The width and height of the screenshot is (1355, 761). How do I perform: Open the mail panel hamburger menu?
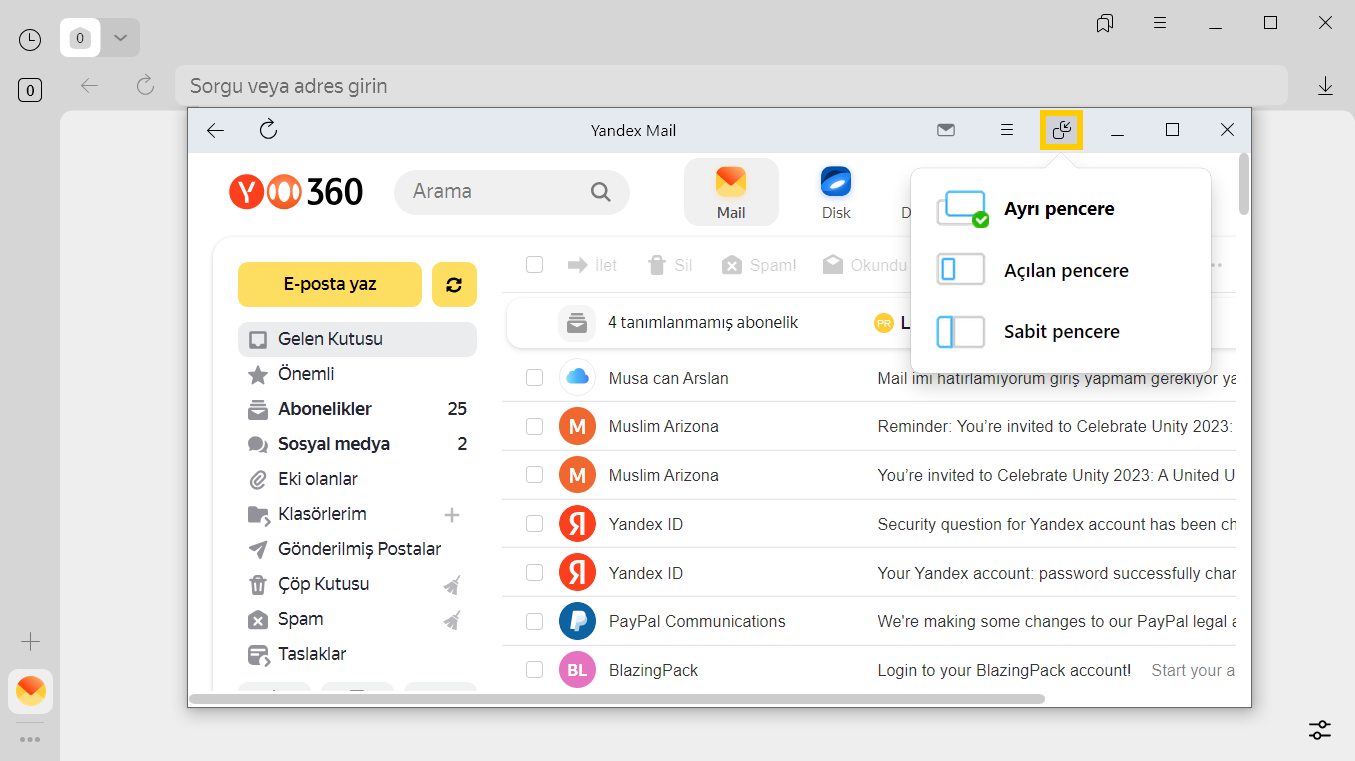click(x=1007, y=130)
